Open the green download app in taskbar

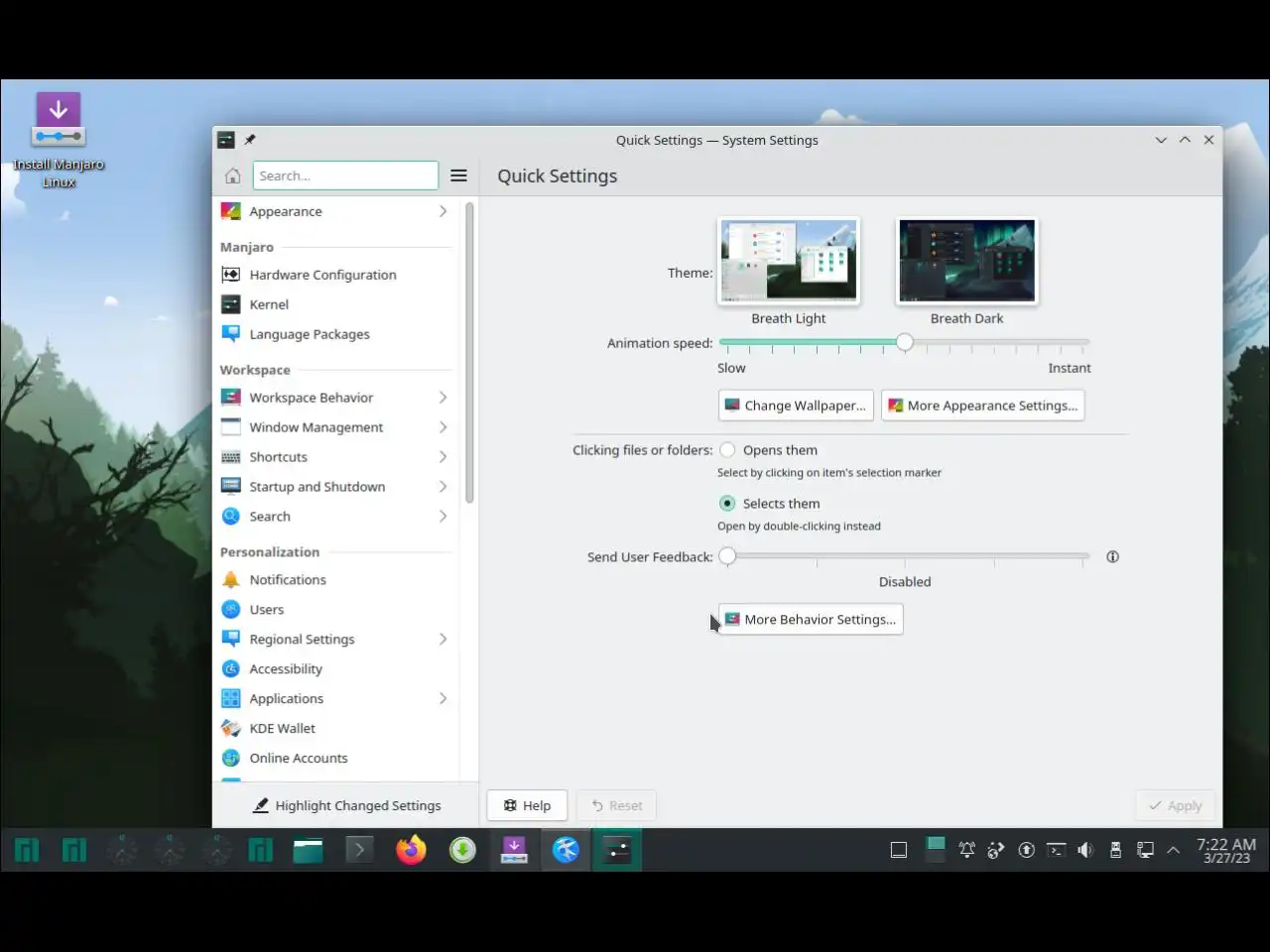click(x=462, y=850)
